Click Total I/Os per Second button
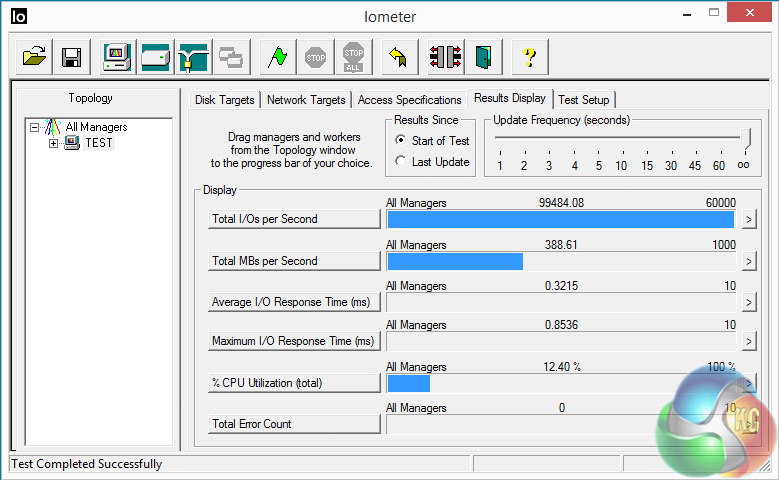The width and height of the screenshot is (779, 480). (x=294, y=219)
